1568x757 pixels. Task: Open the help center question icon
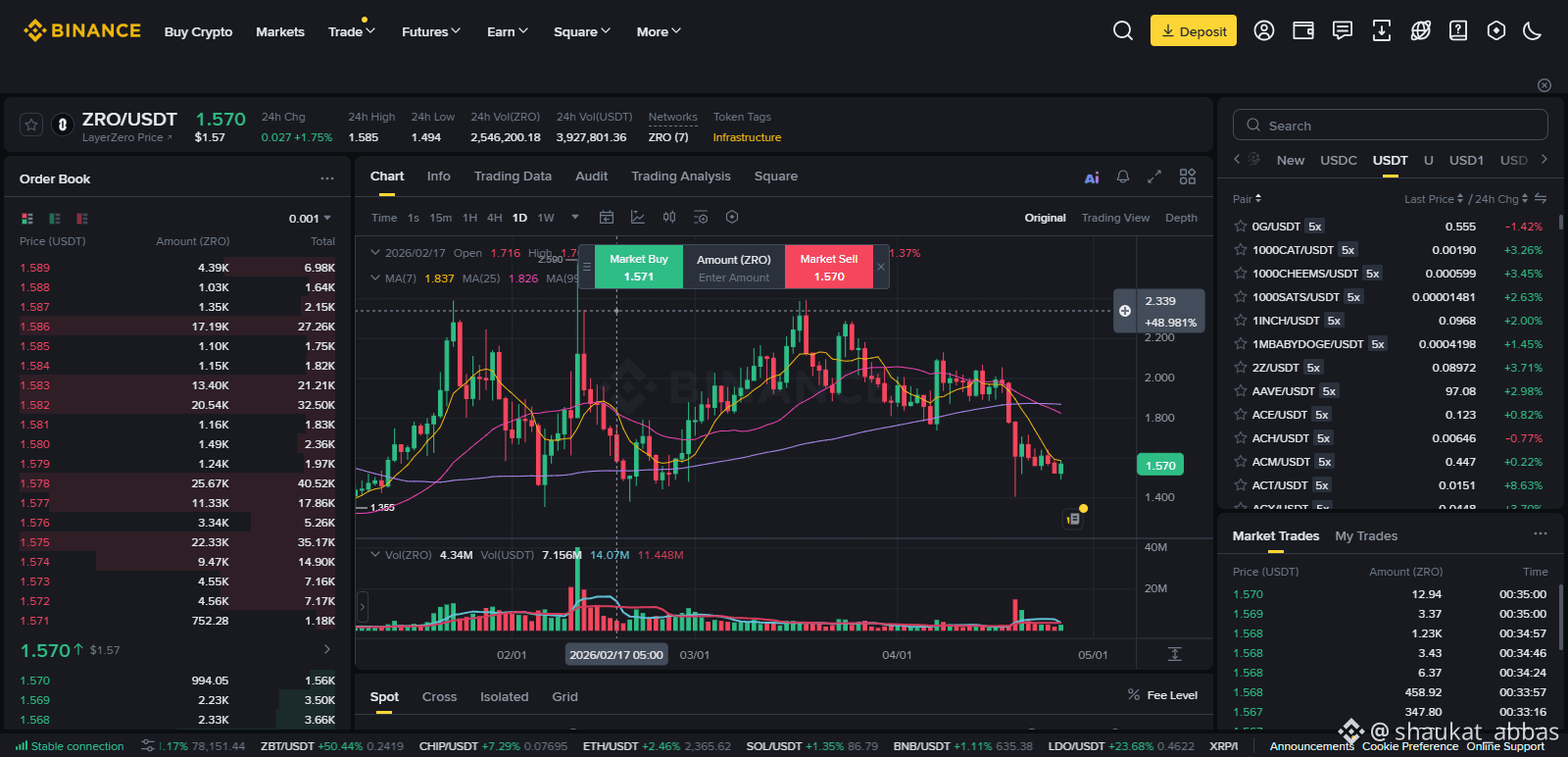tap(1458, 30)
